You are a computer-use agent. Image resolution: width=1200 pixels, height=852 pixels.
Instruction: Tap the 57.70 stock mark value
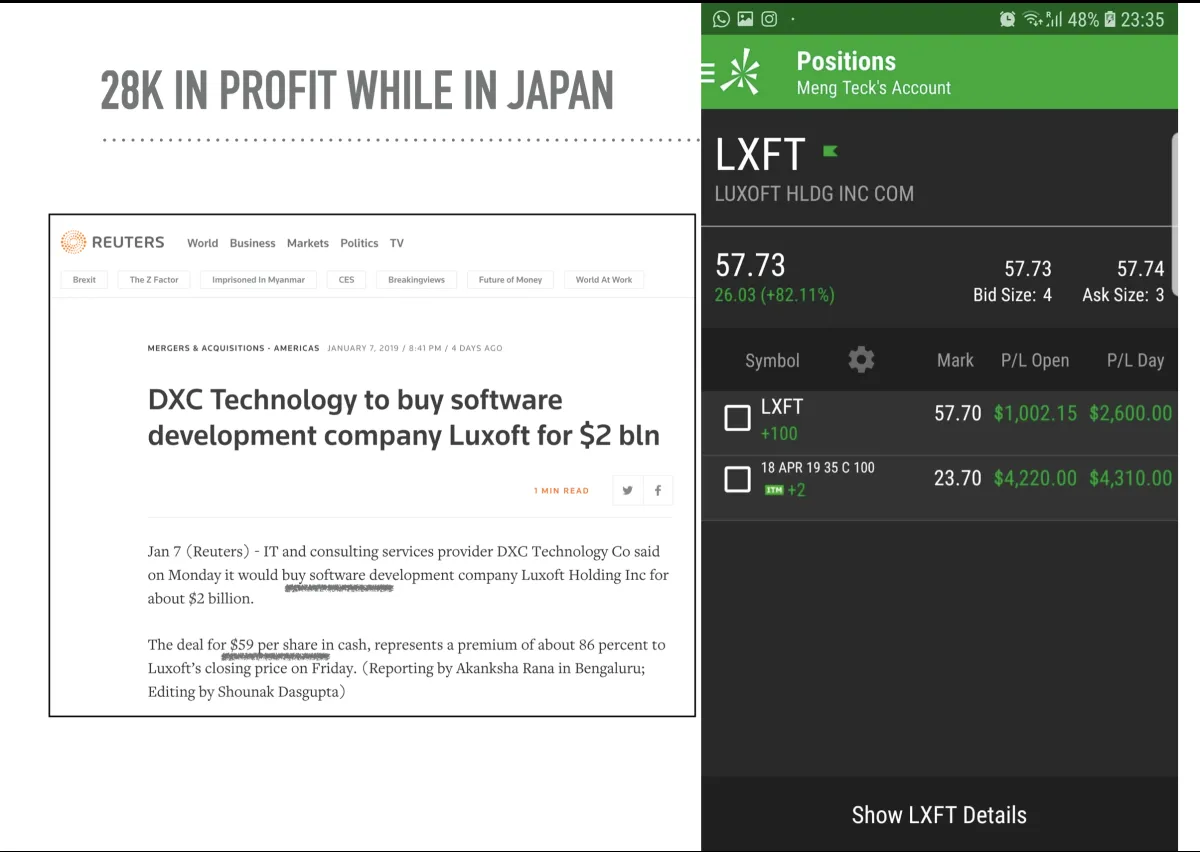957,413
